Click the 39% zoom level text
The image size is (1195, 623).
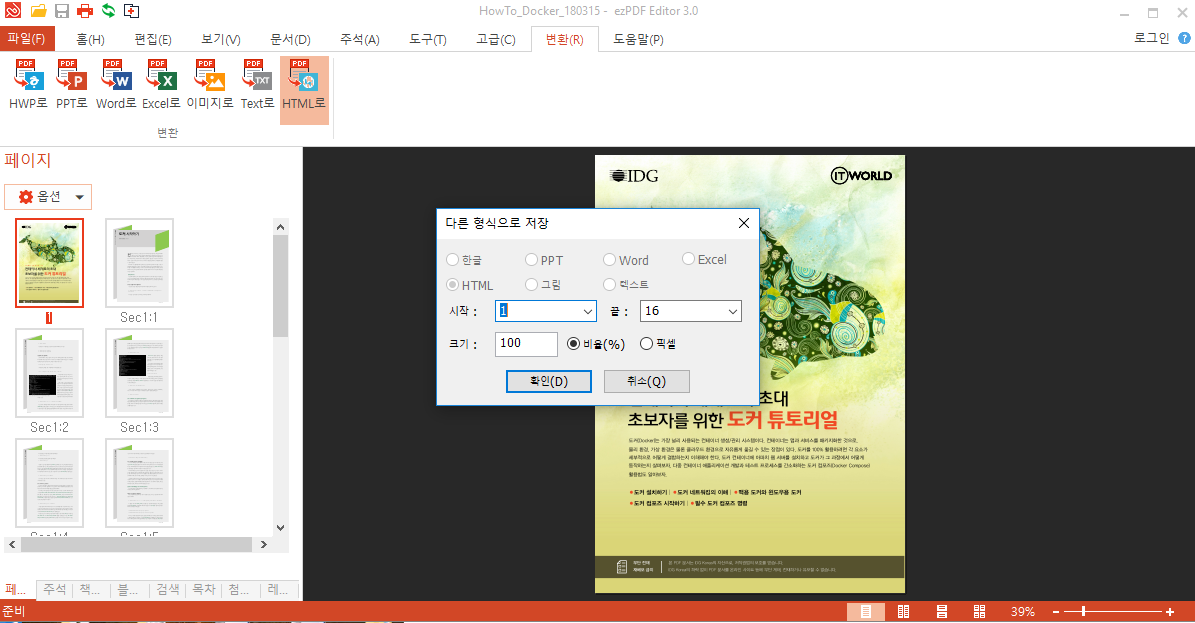(x=1023, y=612)
